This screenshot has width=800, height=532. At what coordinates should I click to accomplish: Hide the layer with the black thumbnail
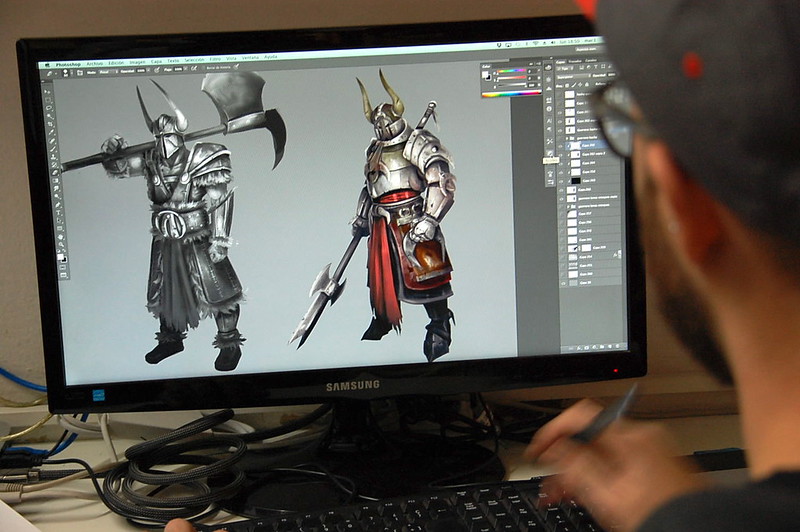coord(560,181)
